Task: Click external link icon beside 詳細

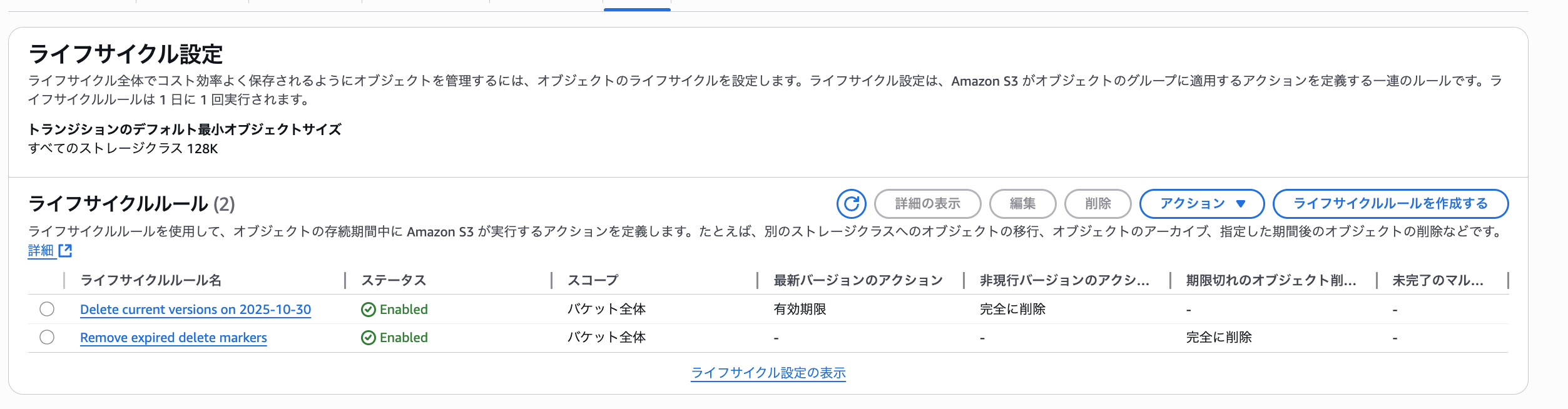Action: [66, 251]
